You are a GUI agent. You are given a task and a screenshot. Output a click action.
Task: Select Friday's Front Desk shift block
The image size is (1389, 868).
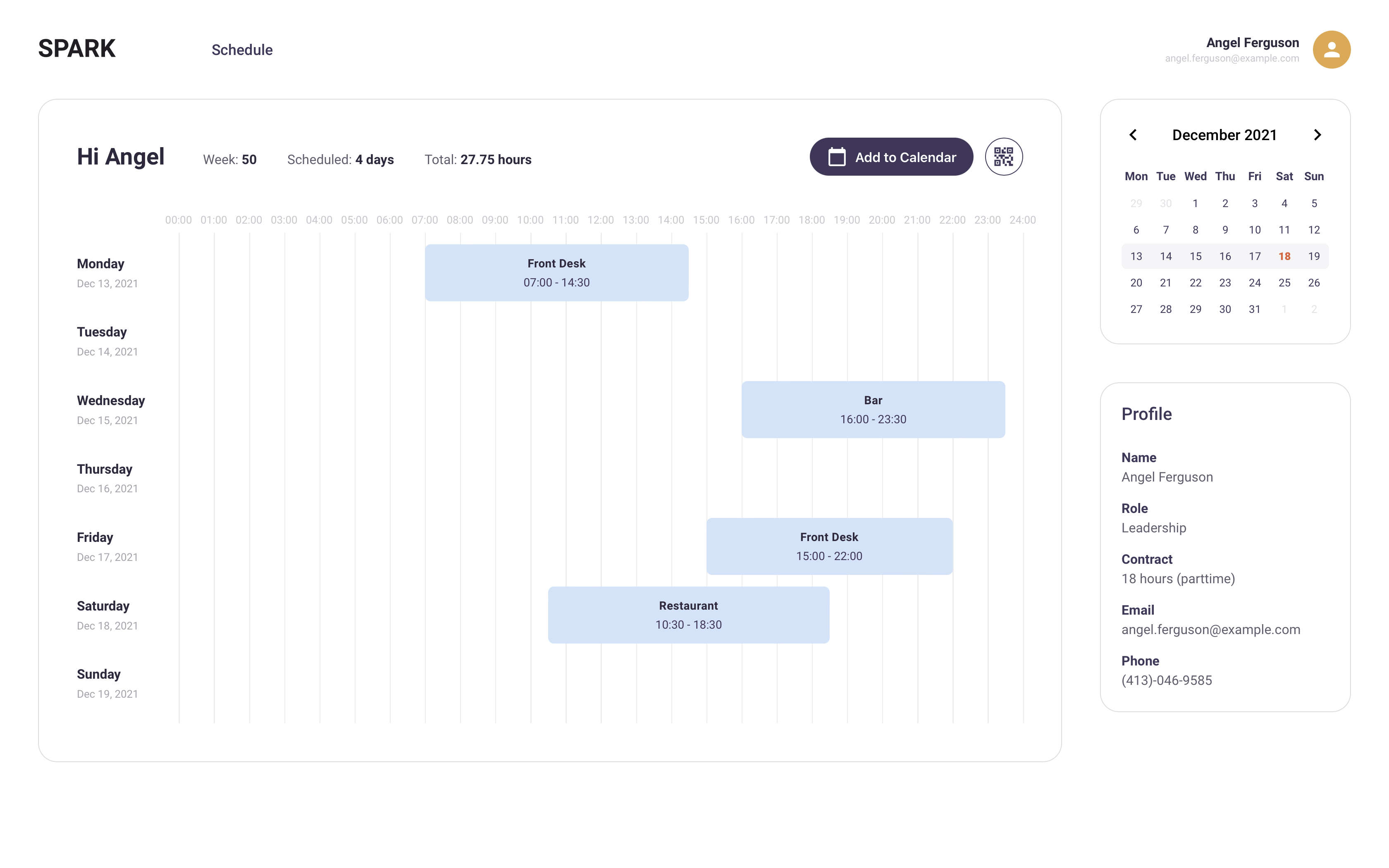829,545
